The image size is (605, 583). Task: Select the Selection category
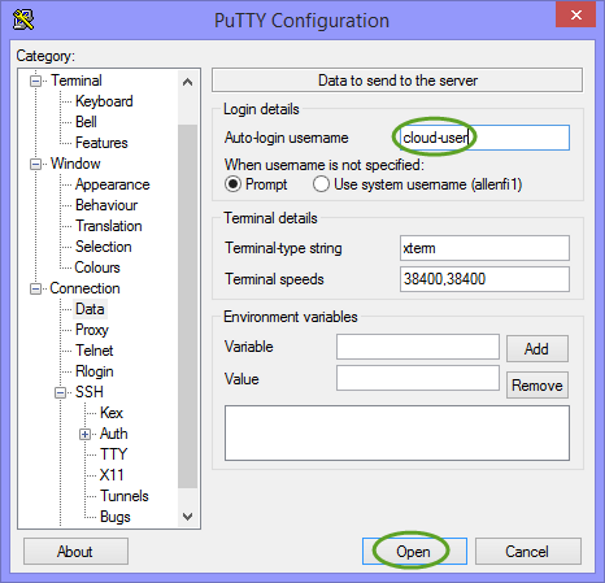click(x=103, y=247)
